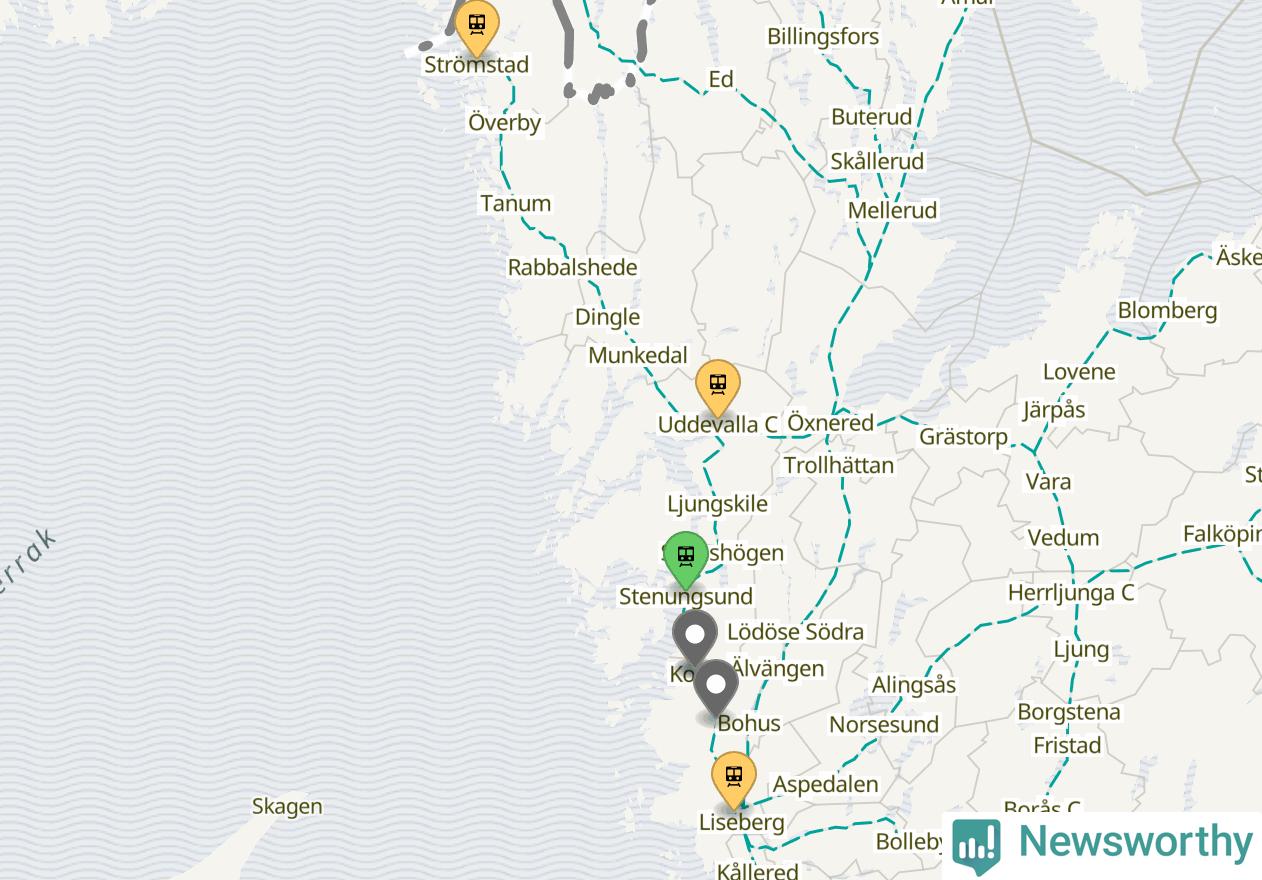Click the Skagen place label
The height and width of the screenshot is (880, 1262).
(x=287, y=806)
